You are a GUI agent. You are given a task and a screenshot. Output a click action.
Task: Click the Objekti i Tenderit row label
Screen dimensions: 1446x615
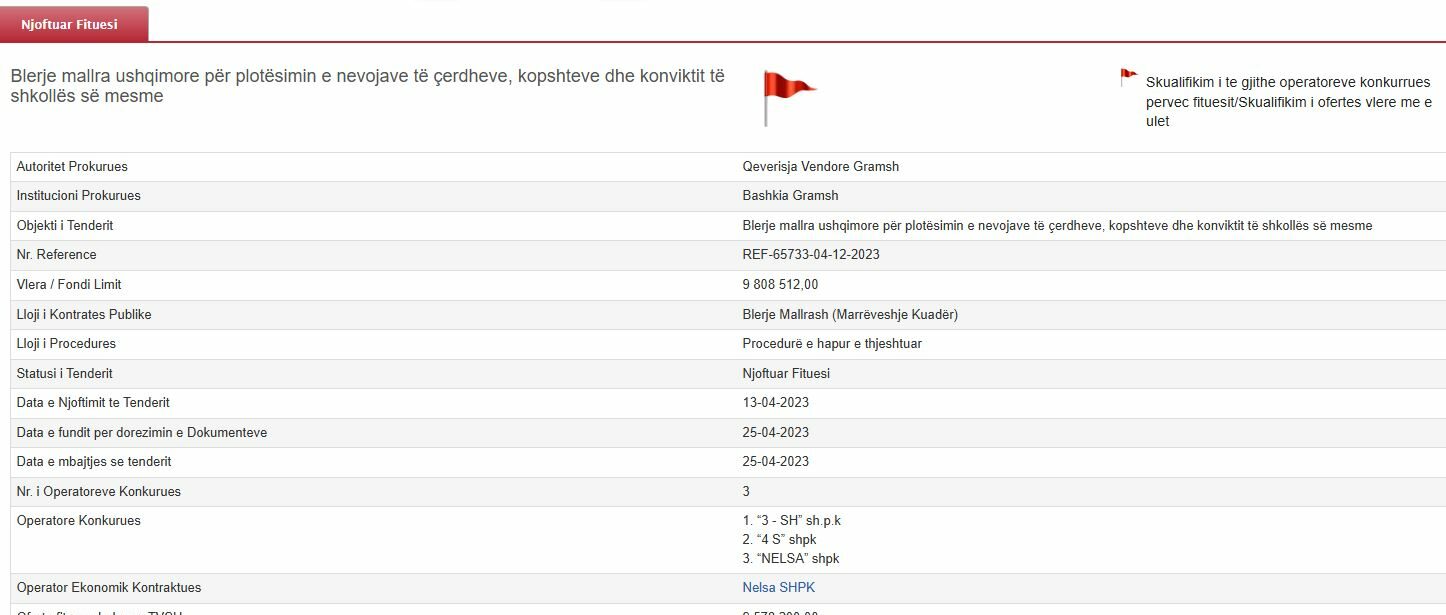[65, 225]
